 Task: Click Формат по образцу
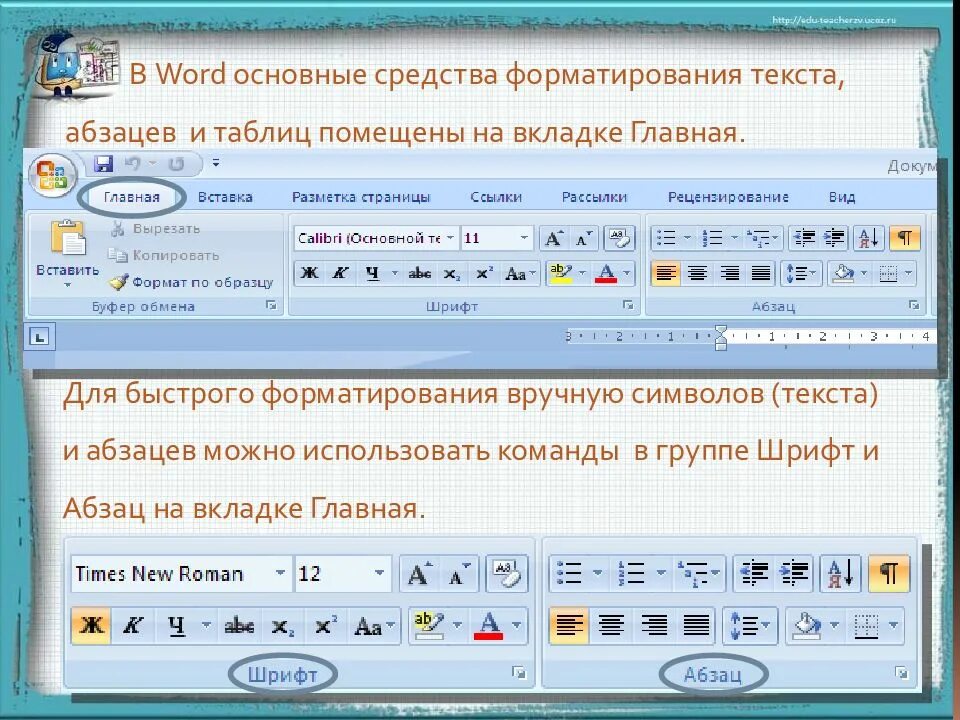191,282
